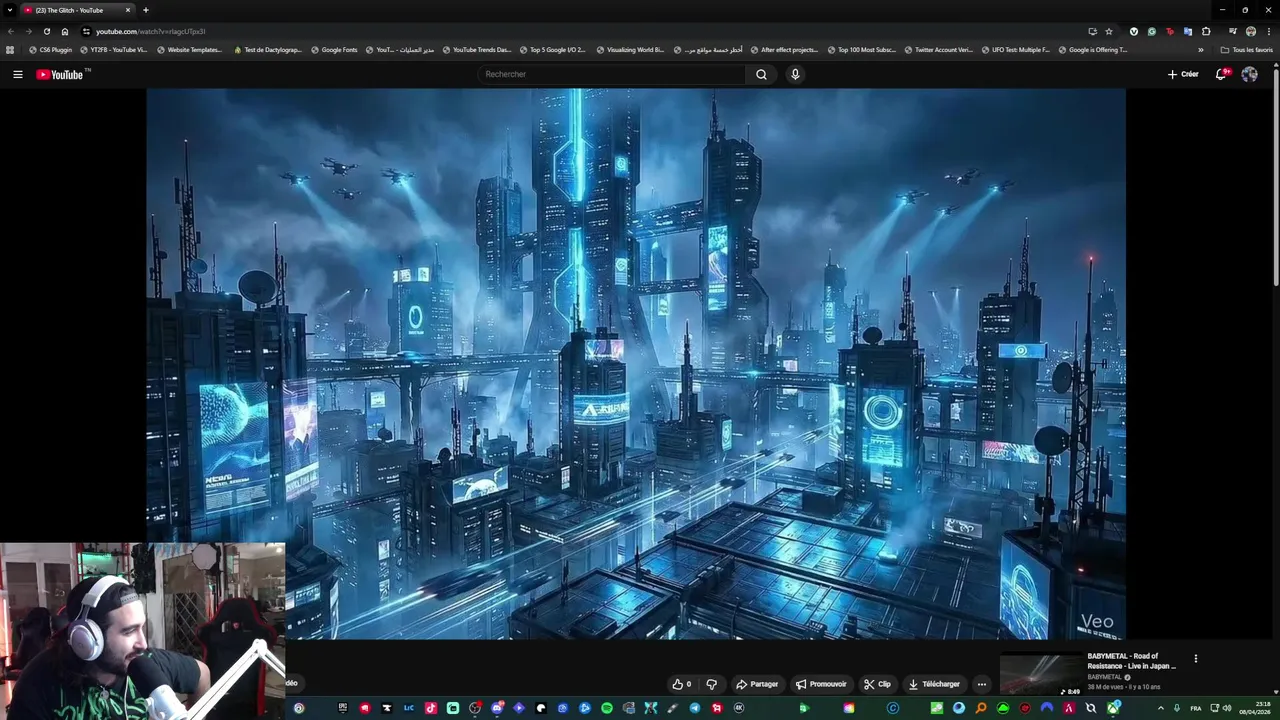
Task: Open the YouTube account avatar menu
Action: tap(1249, 74)
